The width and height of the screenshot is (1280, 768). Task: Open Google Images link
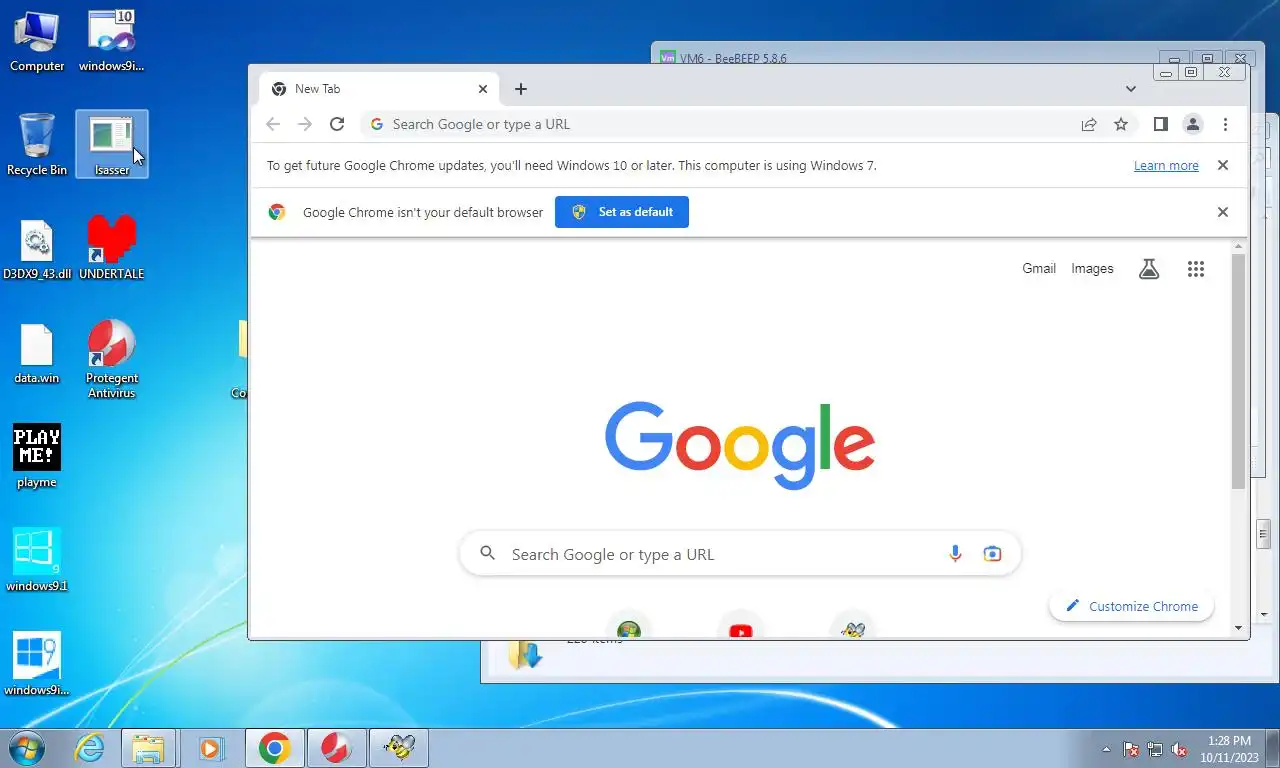tap(1092, 268)
